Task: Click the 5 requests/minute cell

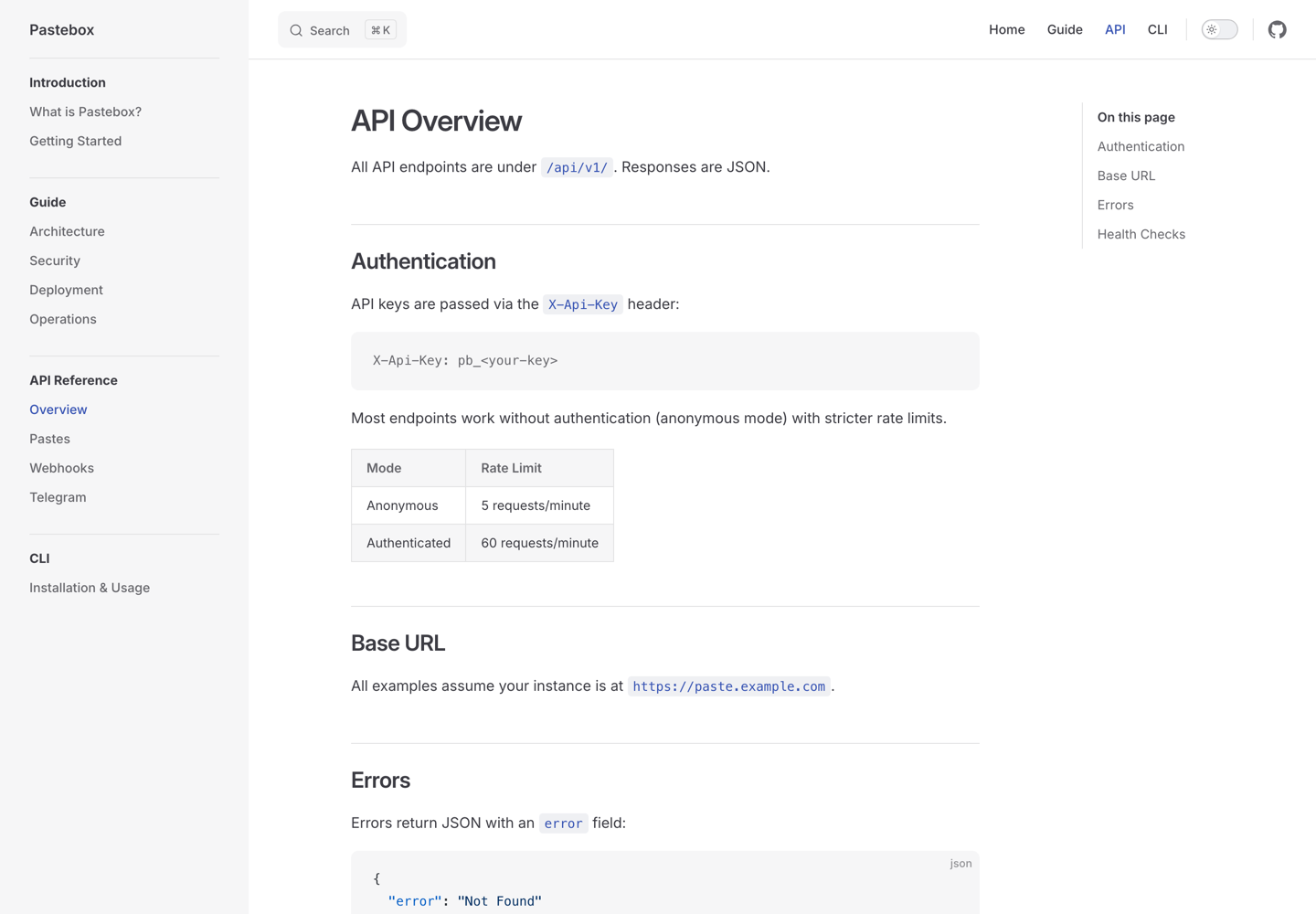Action: [539, 505]
